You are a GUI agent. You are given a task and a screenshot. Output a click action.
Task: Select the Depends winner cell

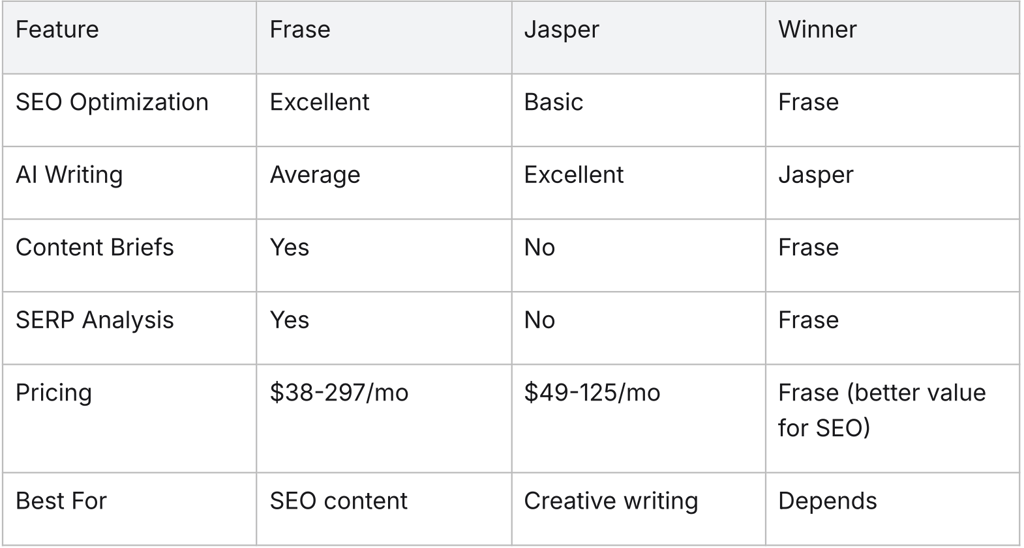[x=827, y=501]
